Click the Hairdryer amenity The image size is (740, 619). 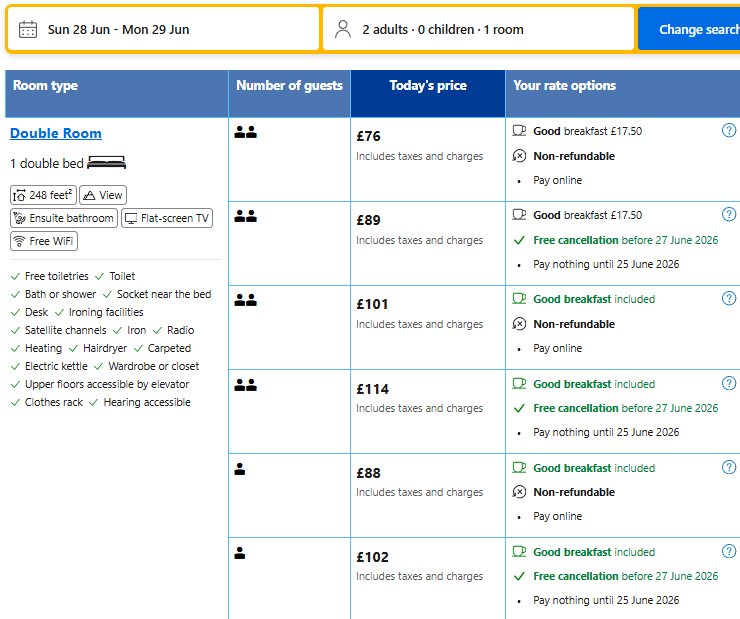click(105, 348)
